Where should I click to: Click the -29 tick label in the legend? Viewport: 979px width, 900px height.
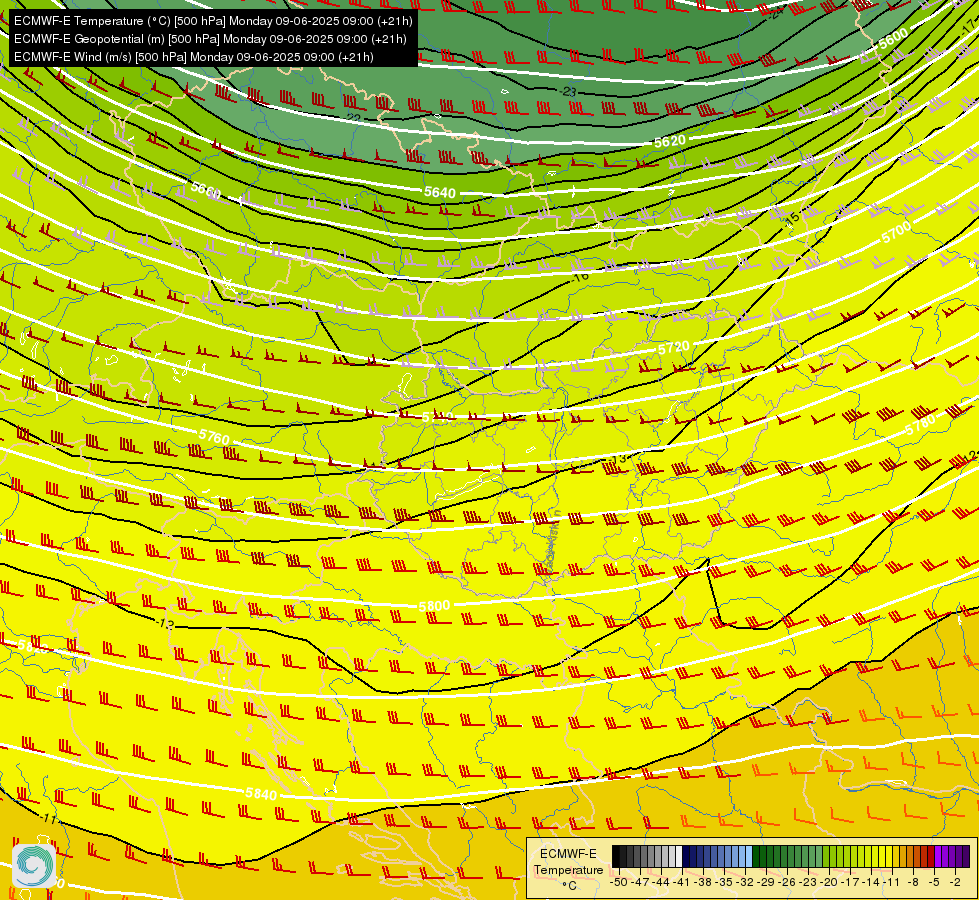point(766,882)
